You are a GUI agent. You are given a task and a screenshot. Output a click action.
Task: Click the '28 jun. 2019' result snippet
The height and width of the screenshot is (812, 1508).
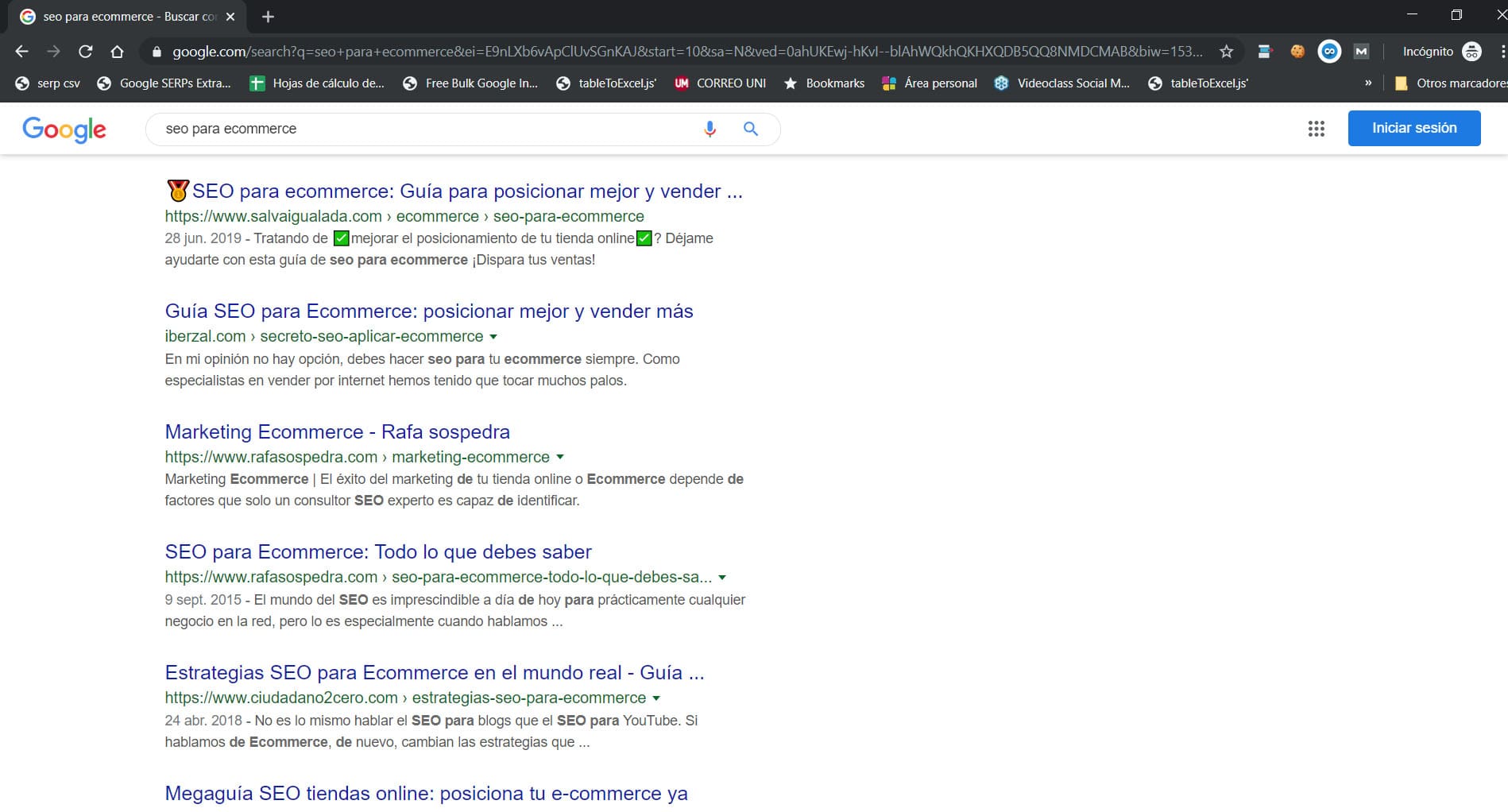point(439,249)
